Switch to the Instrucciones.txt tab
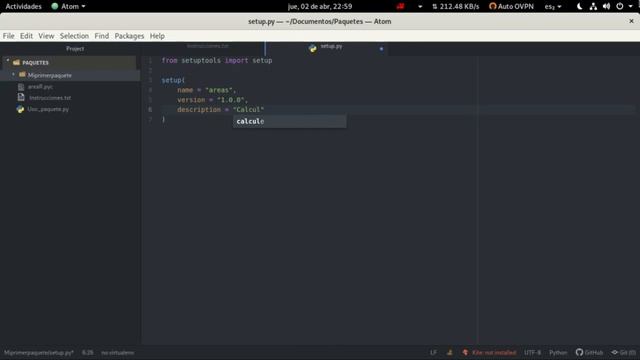The height and width of the screenshot is (360, 640). (x=207, y=46)
